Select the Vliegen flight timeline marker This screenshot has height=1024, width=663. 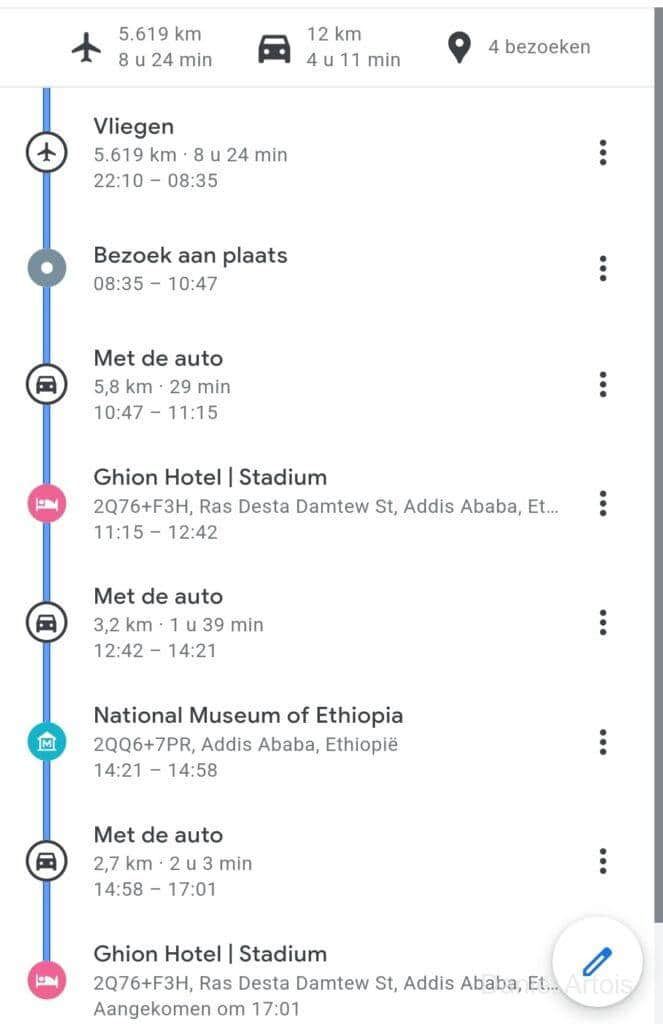[46, 153]
